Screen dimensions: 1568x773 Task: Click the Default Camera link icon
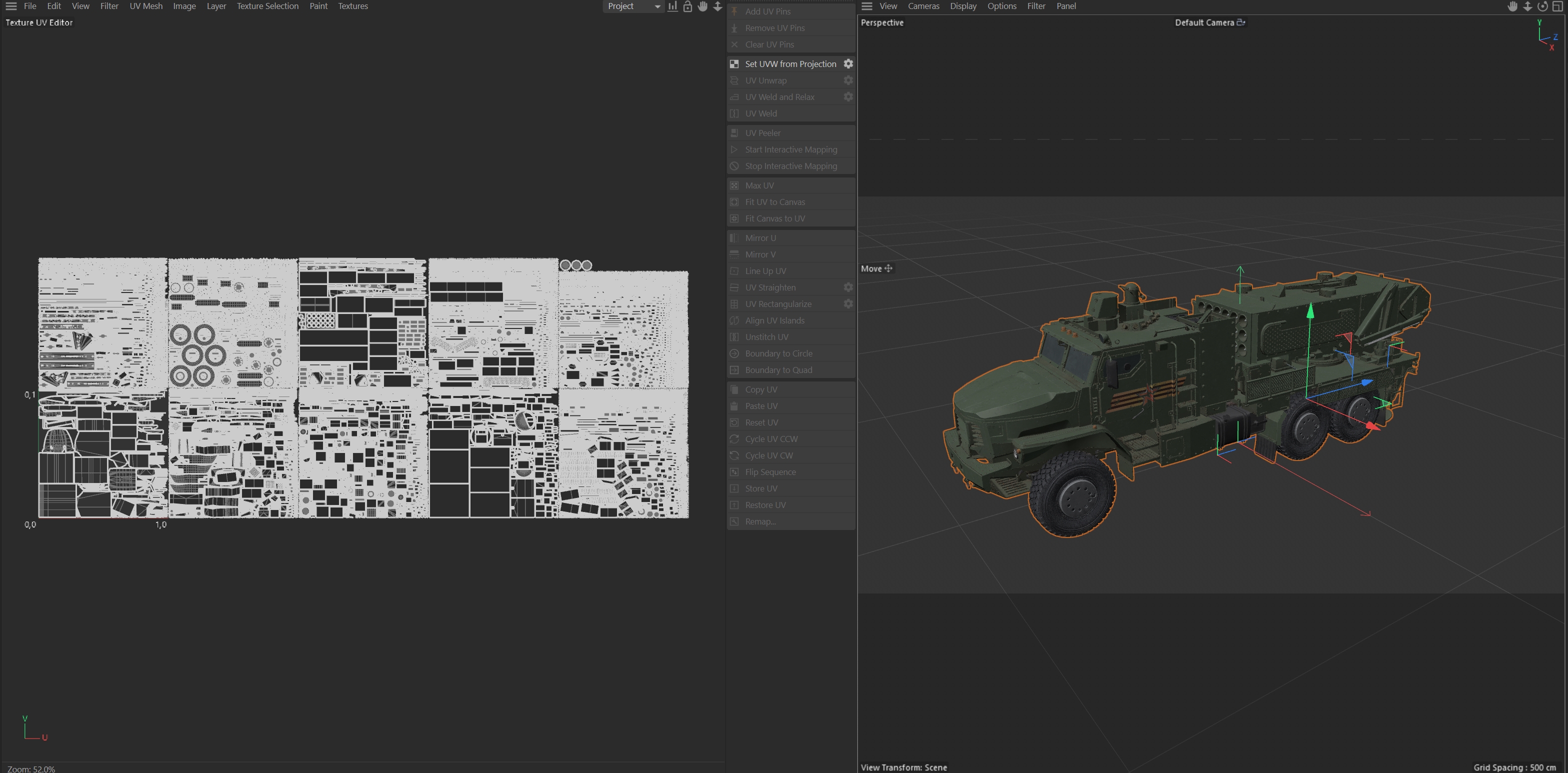pyautogui.click(x=1241, y=22)
